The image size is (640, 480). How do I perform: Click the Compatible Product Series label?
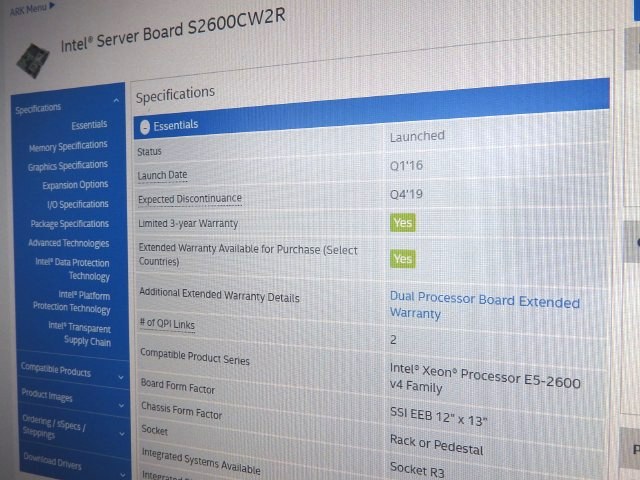195,357
